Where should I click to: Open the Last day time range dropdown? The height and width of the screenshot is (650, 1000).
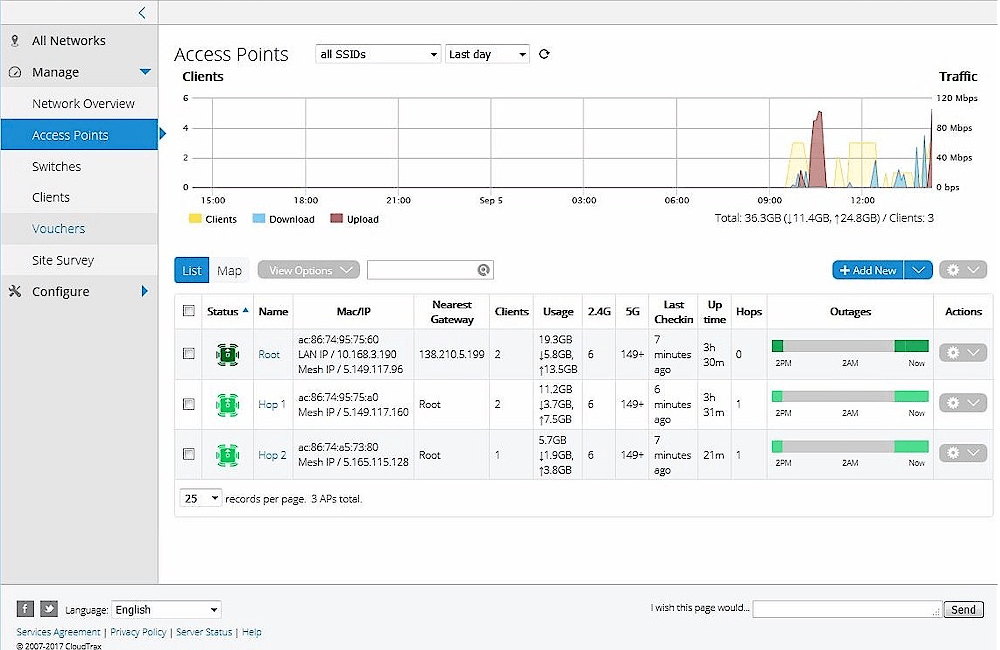pos(487,54)
